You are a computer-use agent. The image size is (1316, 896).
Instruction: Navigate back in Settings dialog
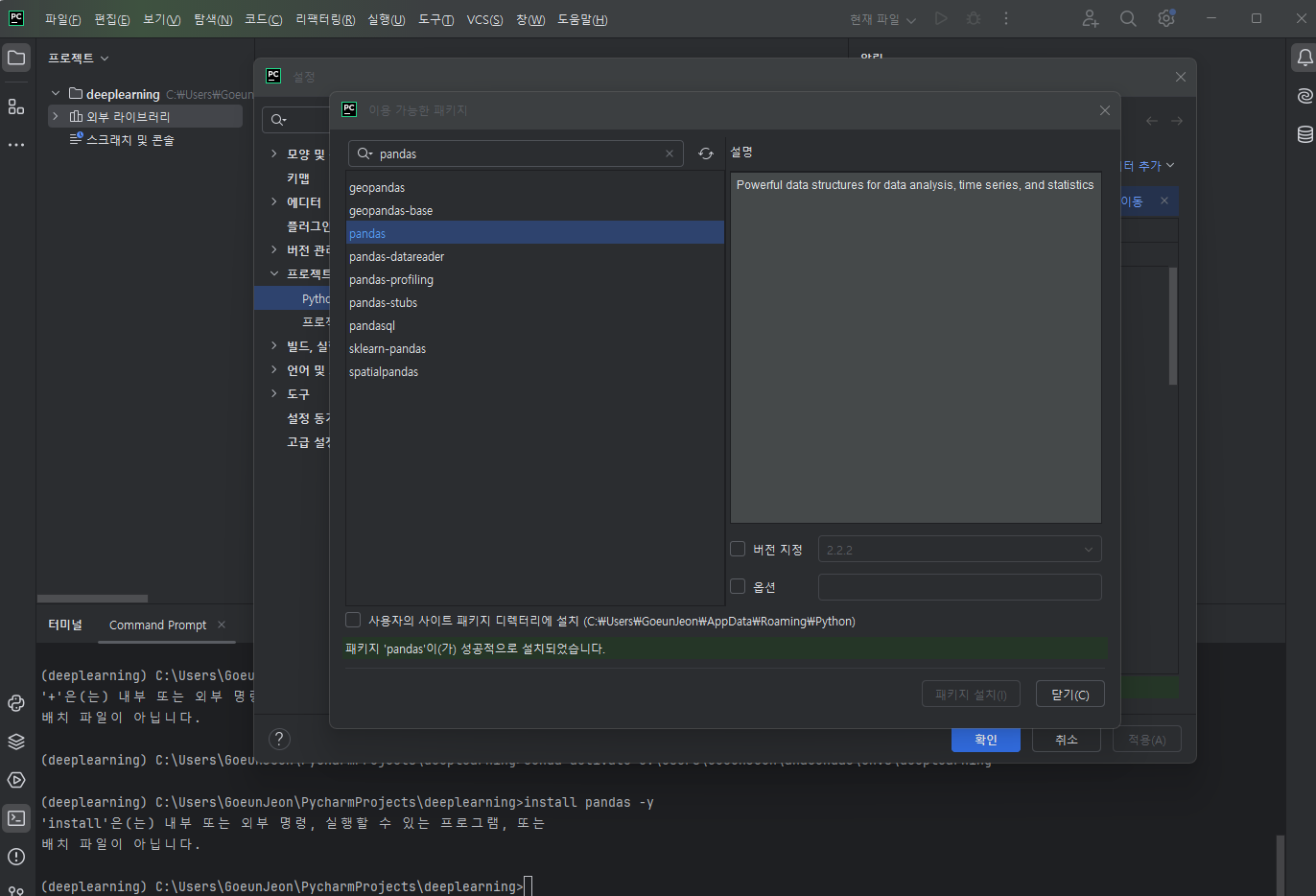(1152, 121)
